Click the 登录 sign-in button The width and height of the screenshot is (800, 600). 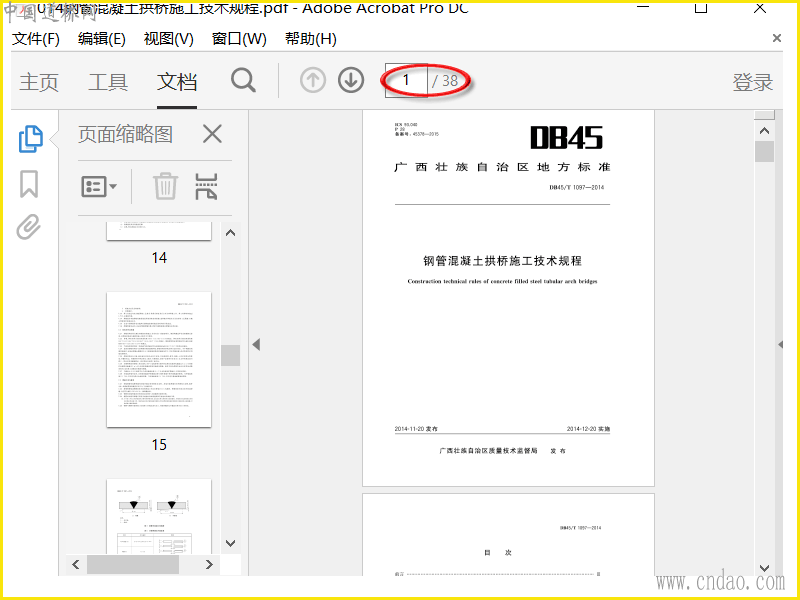[x=753, y=82]
